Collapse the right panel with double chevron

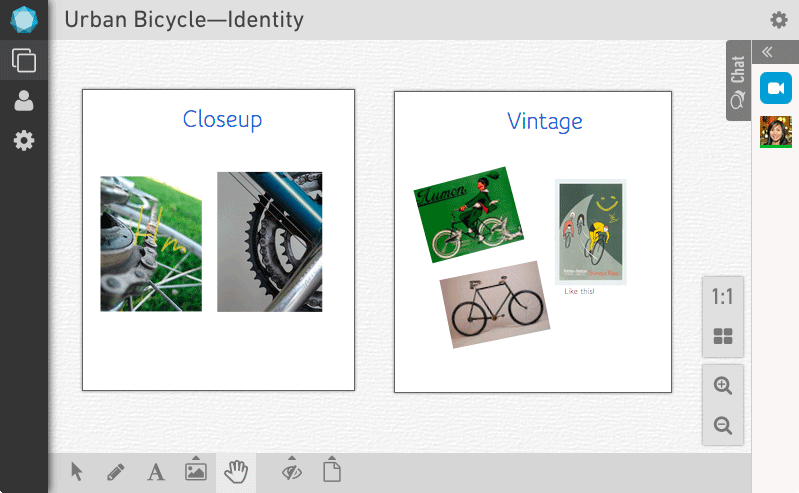767,51
